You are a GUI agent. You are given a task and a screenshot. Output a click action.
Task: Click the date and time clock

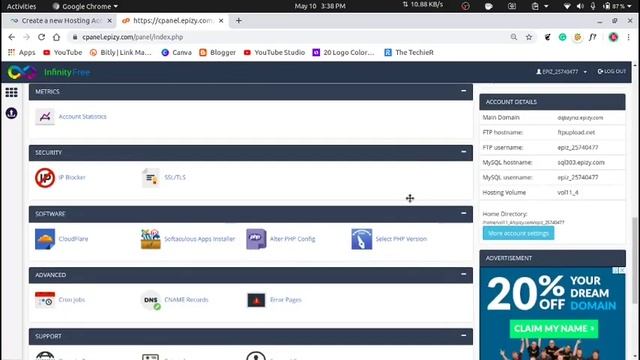pos(320,6)
